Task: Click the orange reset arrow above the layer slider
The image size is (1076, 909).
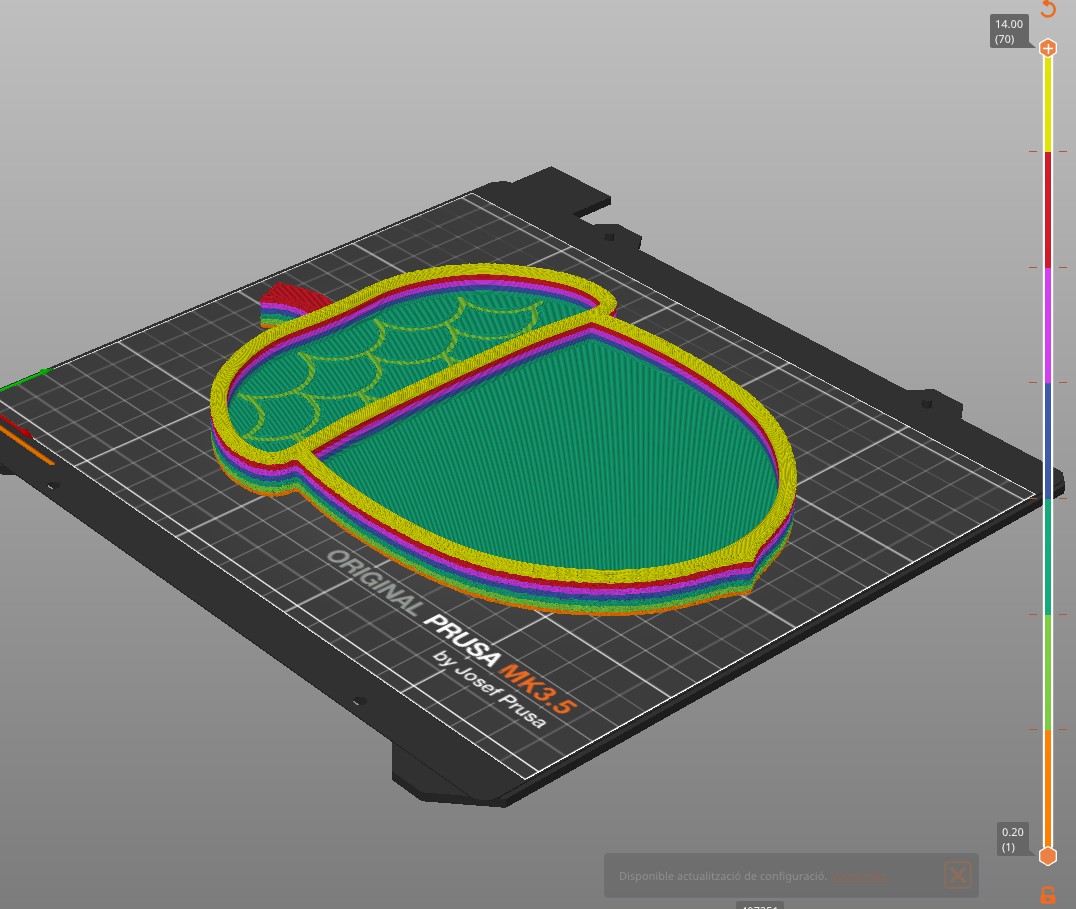Action: click(1048, 9)
